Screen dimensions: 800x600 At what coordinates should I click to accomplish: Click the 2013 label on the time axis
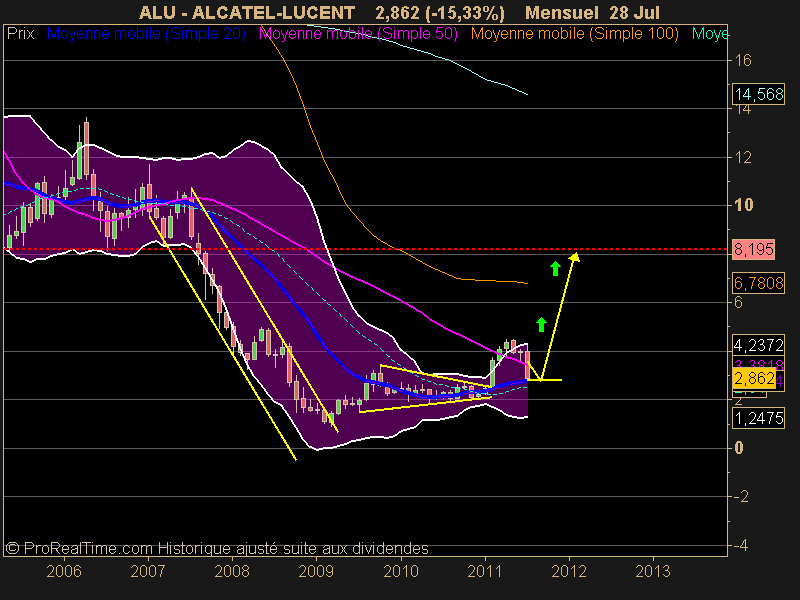[653, 571]
